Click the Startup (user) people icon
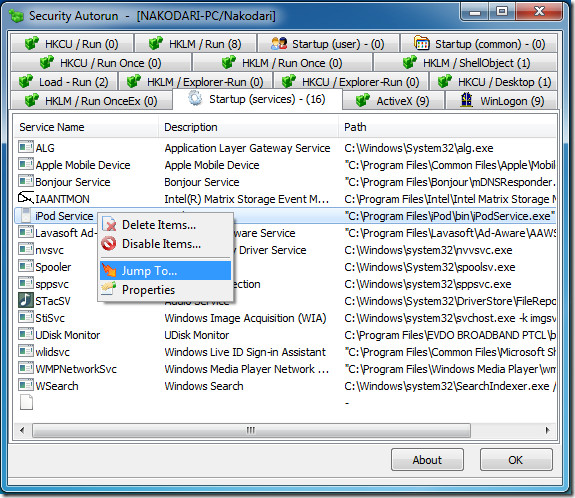The image size is (575, 498). (279, 44)
